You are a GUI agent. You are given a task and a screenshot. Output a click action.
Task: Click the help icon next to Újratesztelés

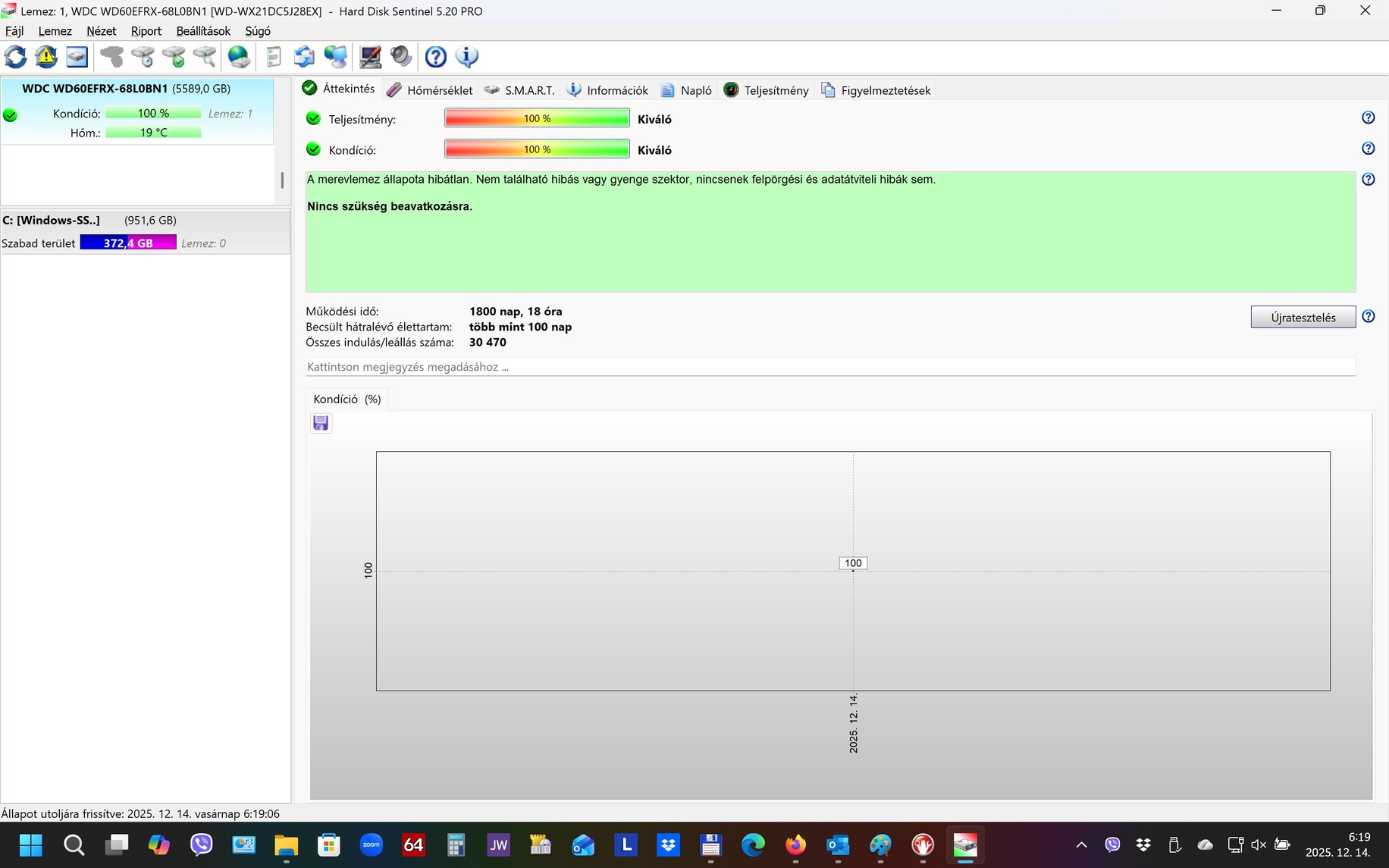tap(1369, 317)
